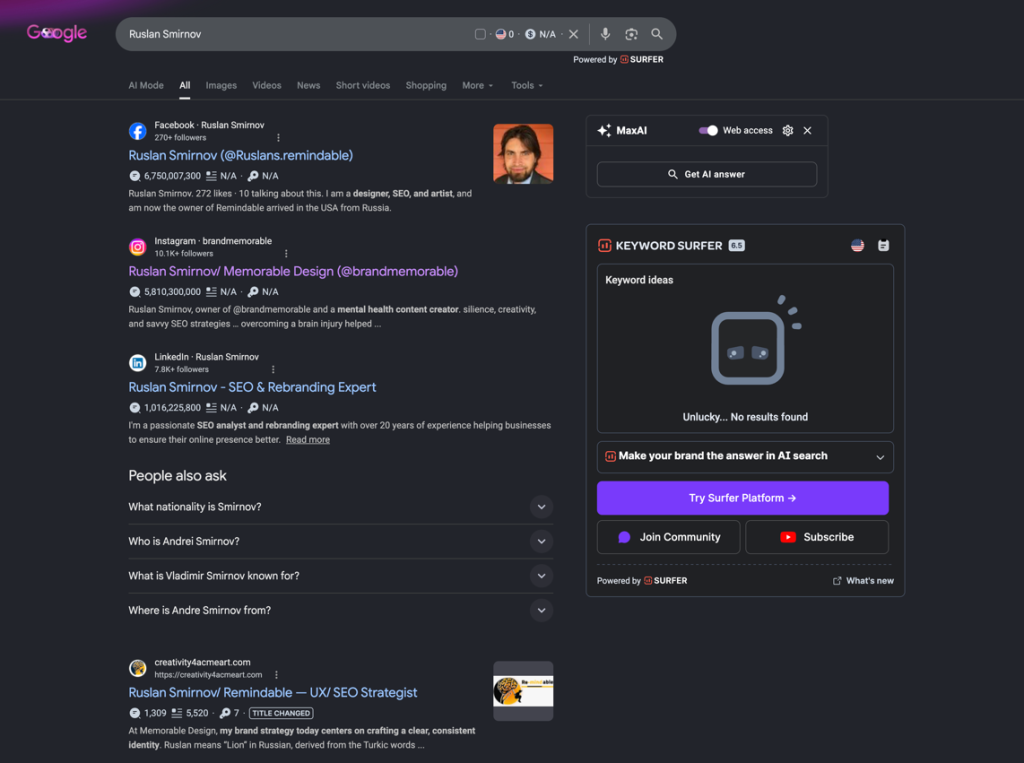Click Get AI answer button
The width and height of the screenshot is (1024, 763).
click(x=707, y=174)
